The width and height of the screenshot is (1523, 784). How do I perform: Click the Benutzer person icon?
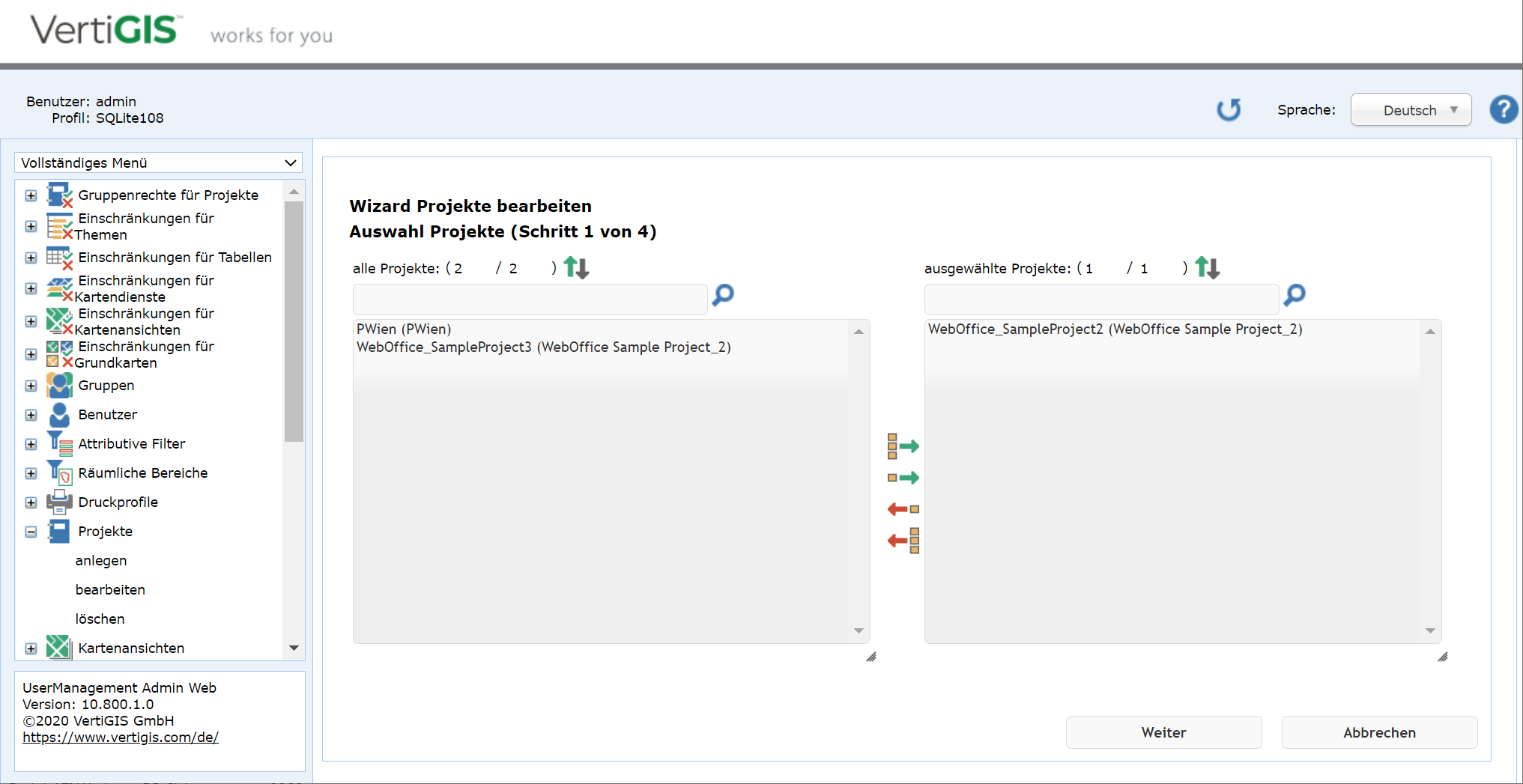[59, 415]
